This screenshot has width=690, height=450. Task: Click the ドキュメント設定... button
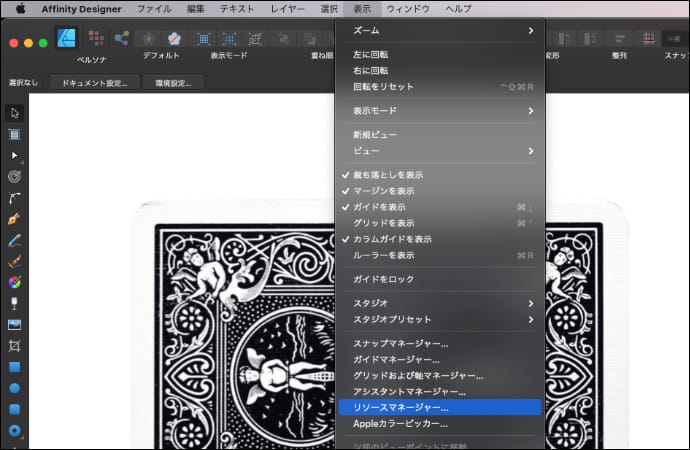(95, 82)
